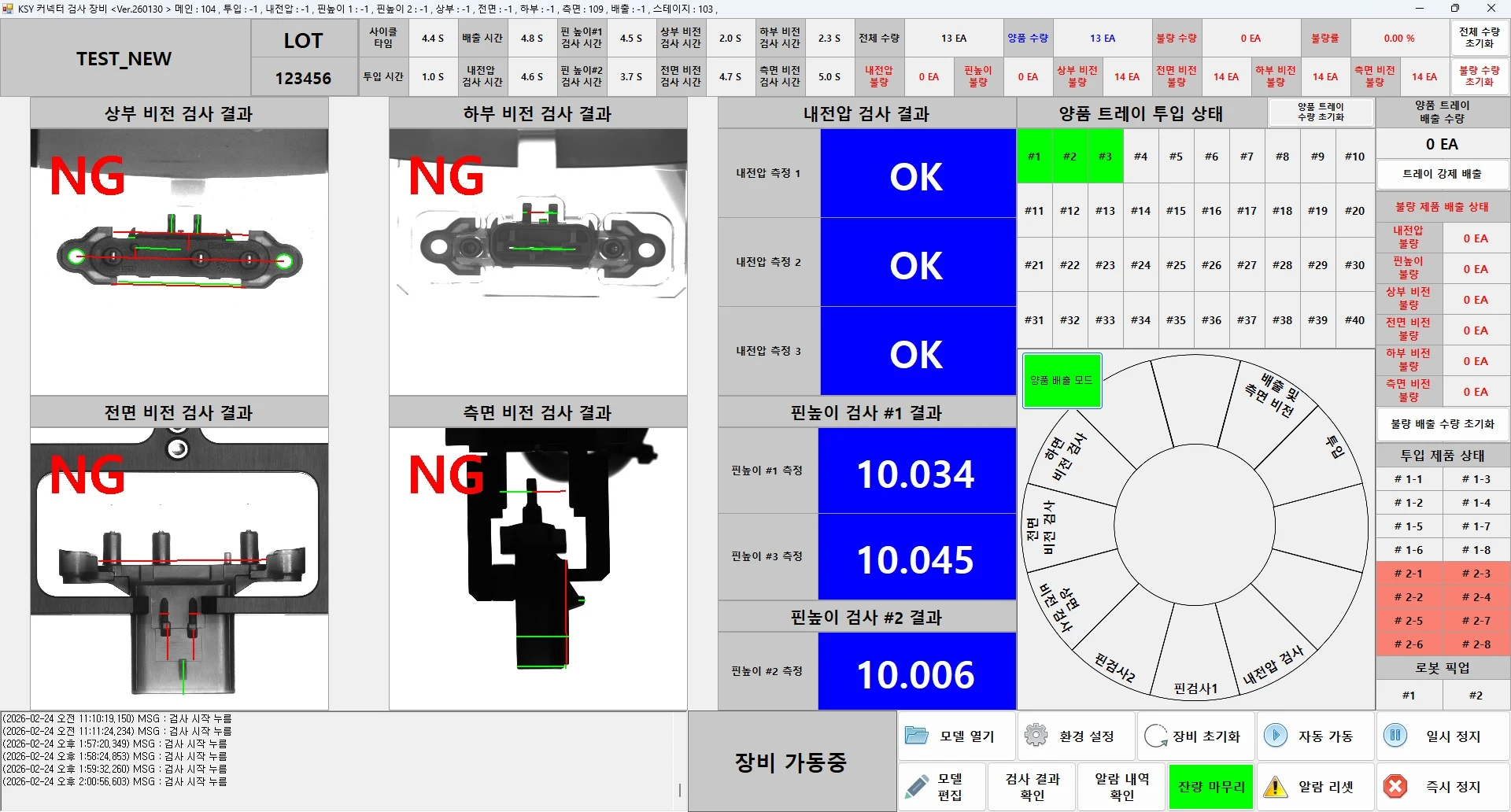Click the app icon in the title bar
Viewport: 1511px width, 812px height.
(8, 9)
